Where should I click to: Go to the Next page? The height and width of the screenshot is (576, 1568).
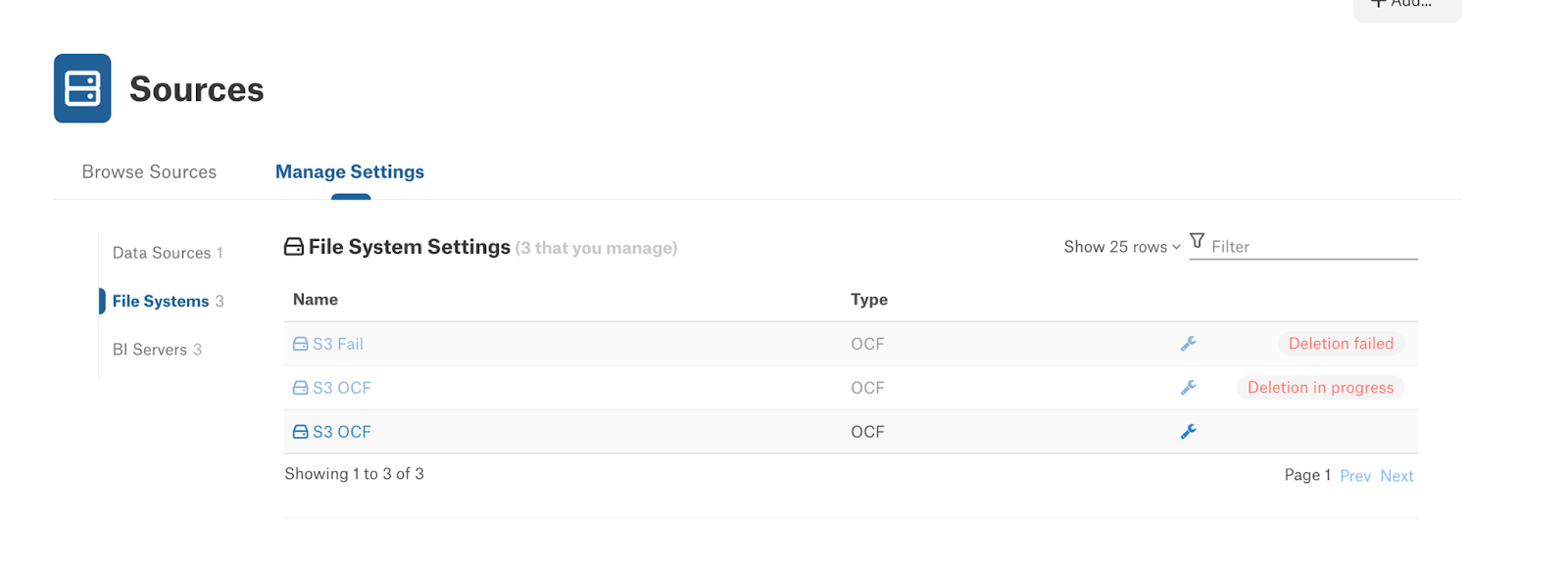1396,476
